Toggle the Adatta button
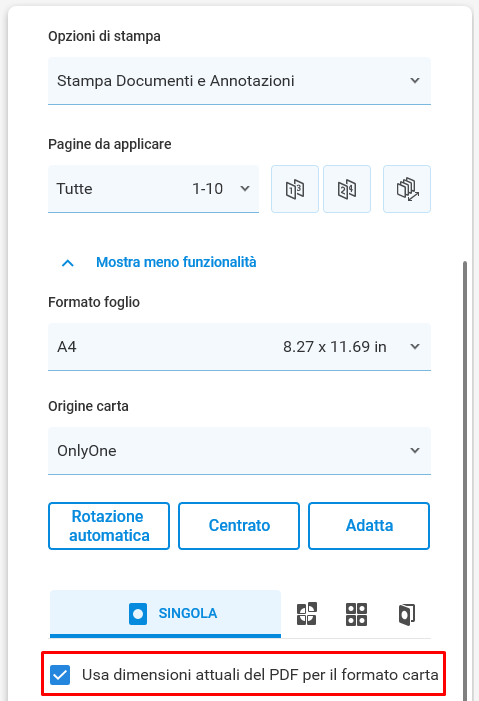Image resolution: width=479 pixels, height=701 pixels. pos(369,526)
